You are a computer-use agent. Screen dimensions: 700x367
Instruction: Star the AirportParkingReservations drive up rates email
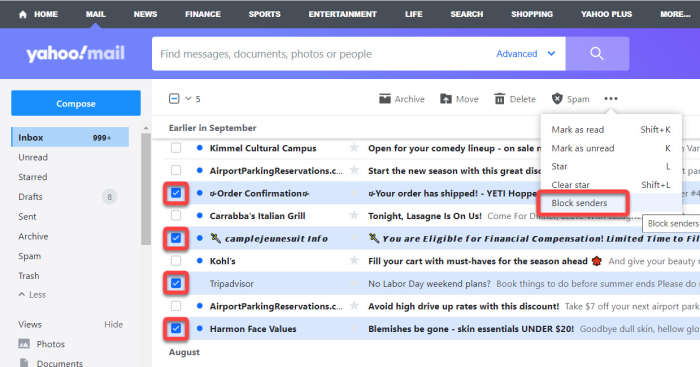[x=354, y=306]
